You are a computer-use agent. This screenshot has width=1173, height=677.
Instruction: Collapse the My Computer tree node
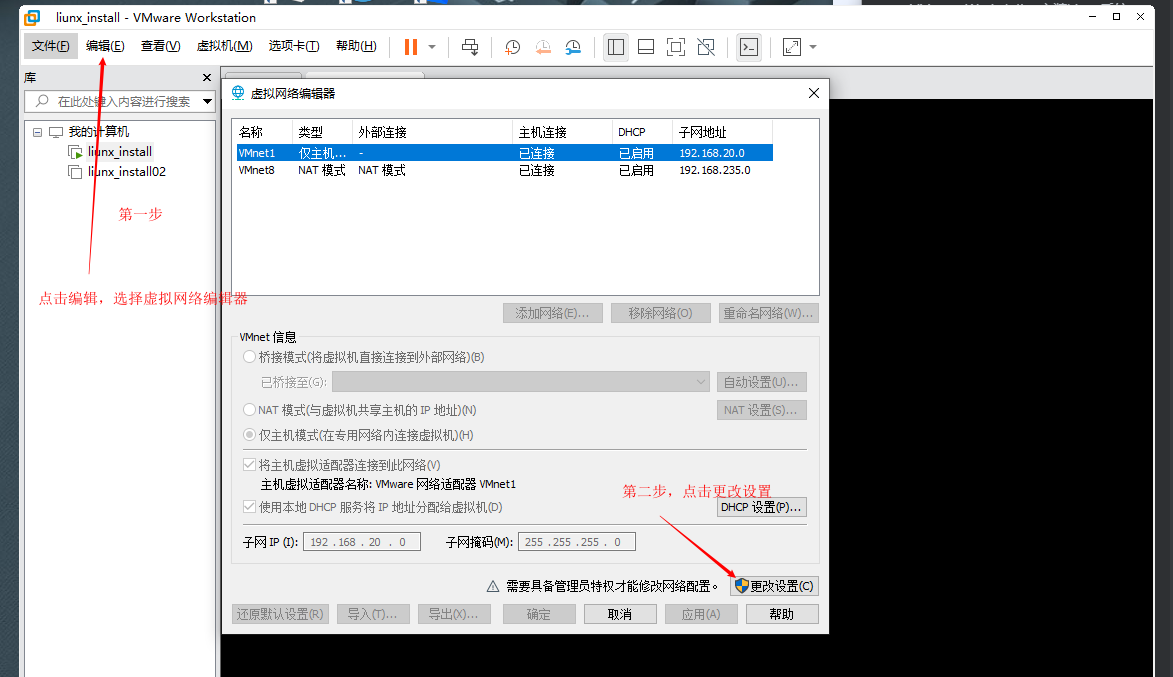pyautogui.click(x=38, y=132)
